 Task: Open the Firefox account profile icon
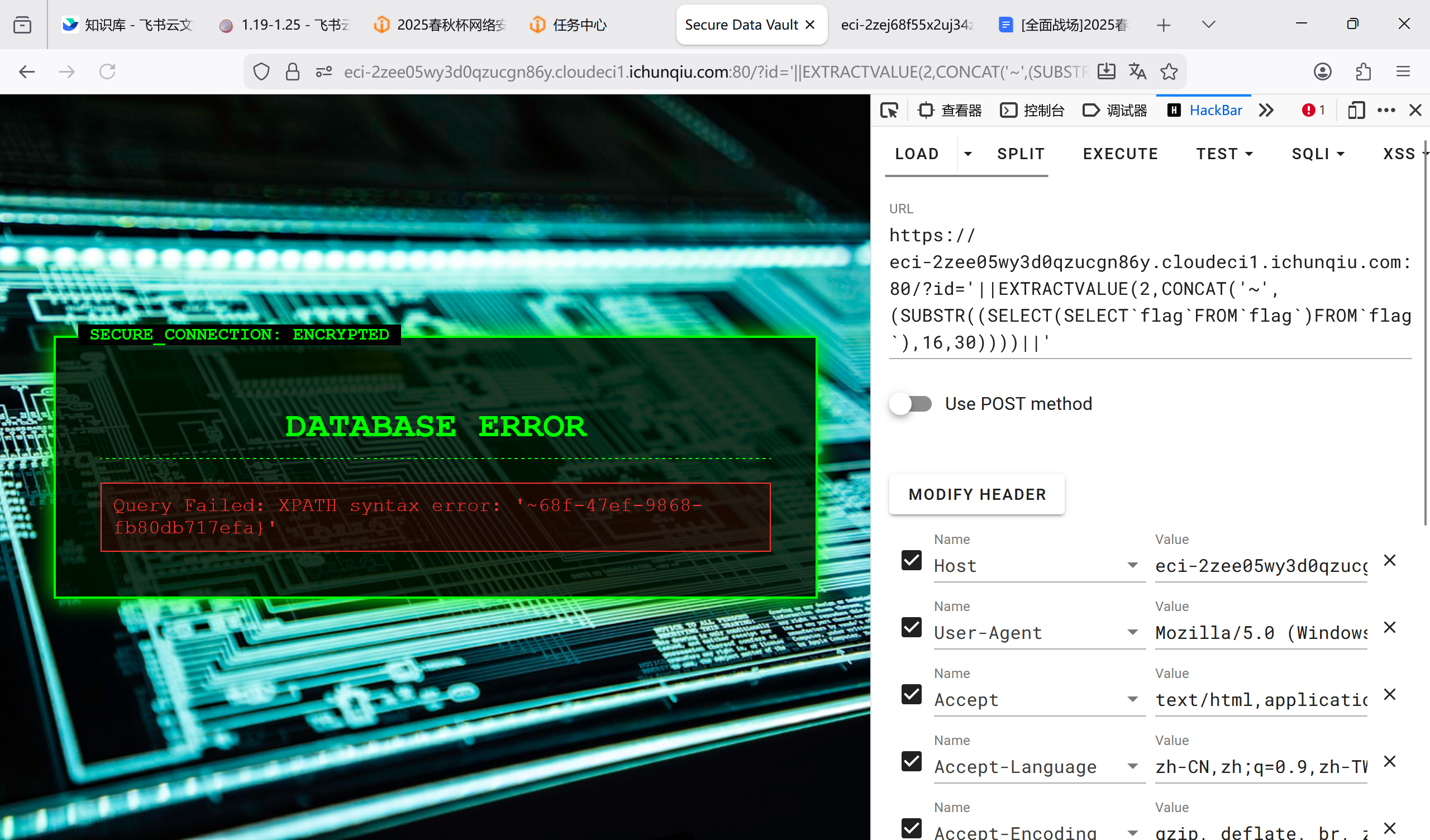point(1322,71)
